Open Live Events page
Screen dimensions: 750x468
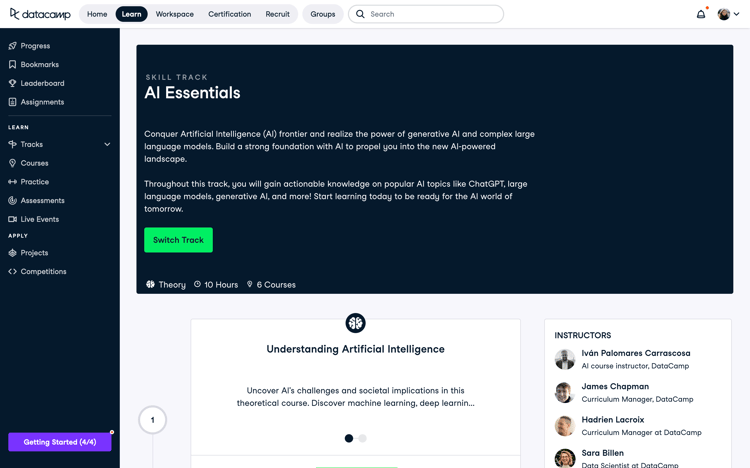[40, 219]
